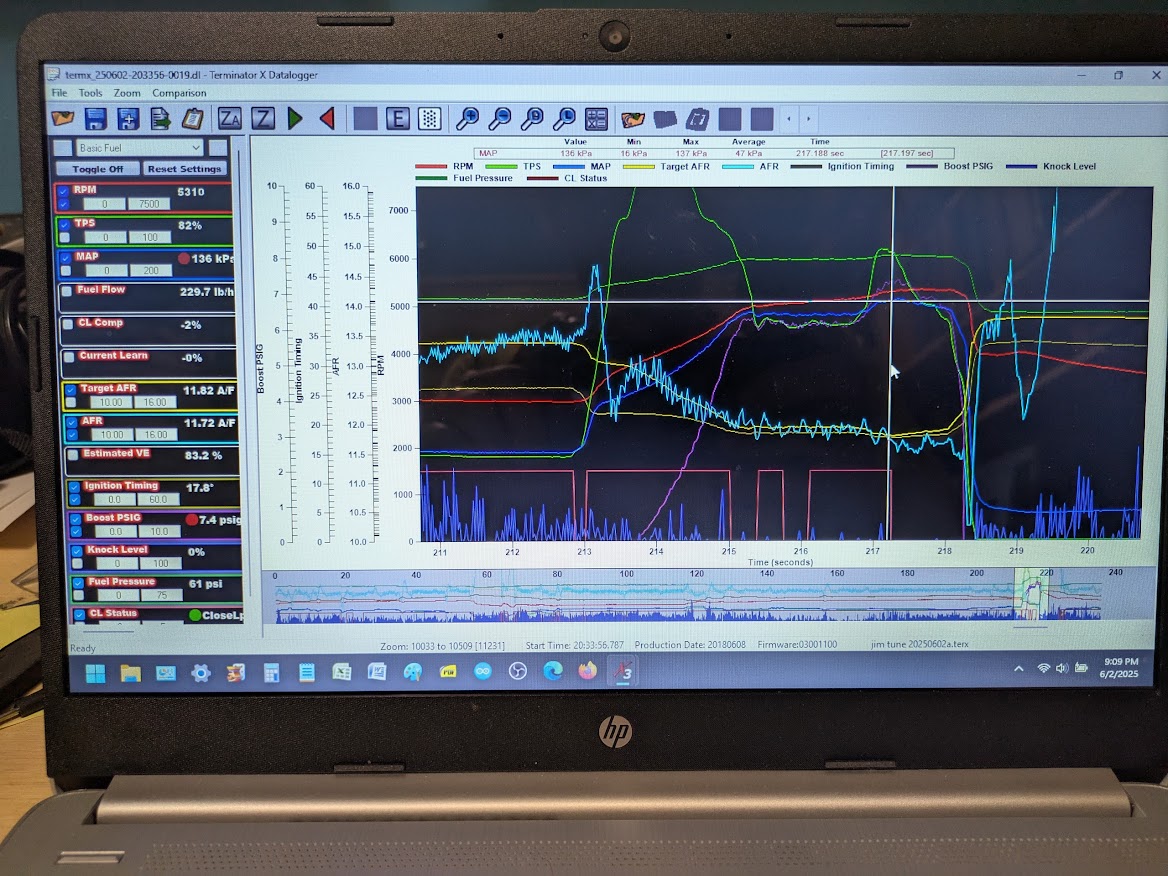This screenshot has width=1168, height=876.
Task: Click the export document icon with green arrow
Action: pos(161,118)
